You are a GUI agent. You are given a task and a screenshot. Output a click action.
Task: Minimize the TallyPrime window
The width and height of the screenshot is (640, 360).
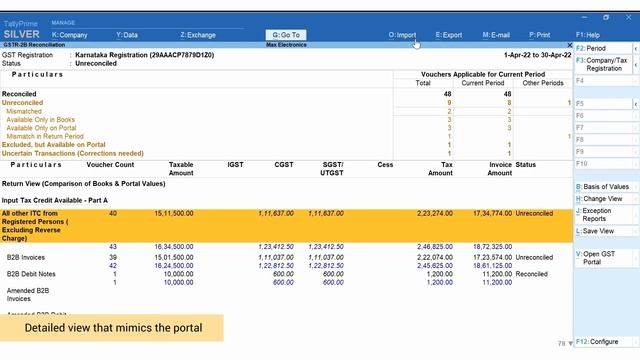[584, 18]
